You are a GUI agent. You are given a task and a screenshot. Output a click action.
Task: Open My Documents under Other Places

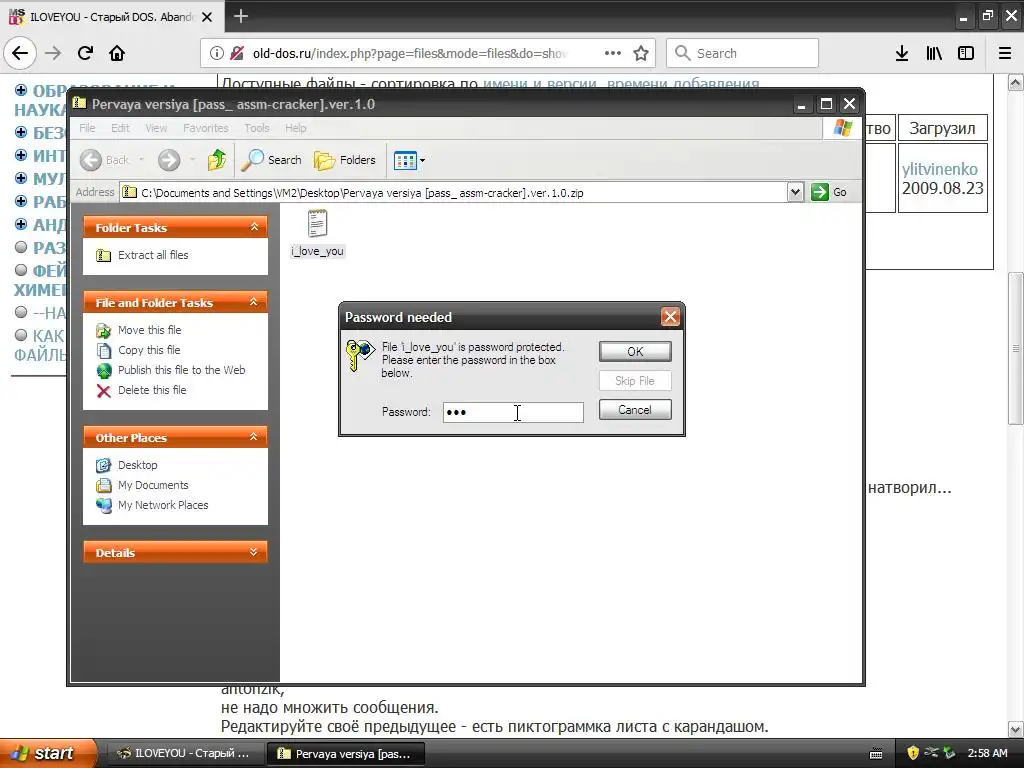pyautogui.click(x=142, y=485)
